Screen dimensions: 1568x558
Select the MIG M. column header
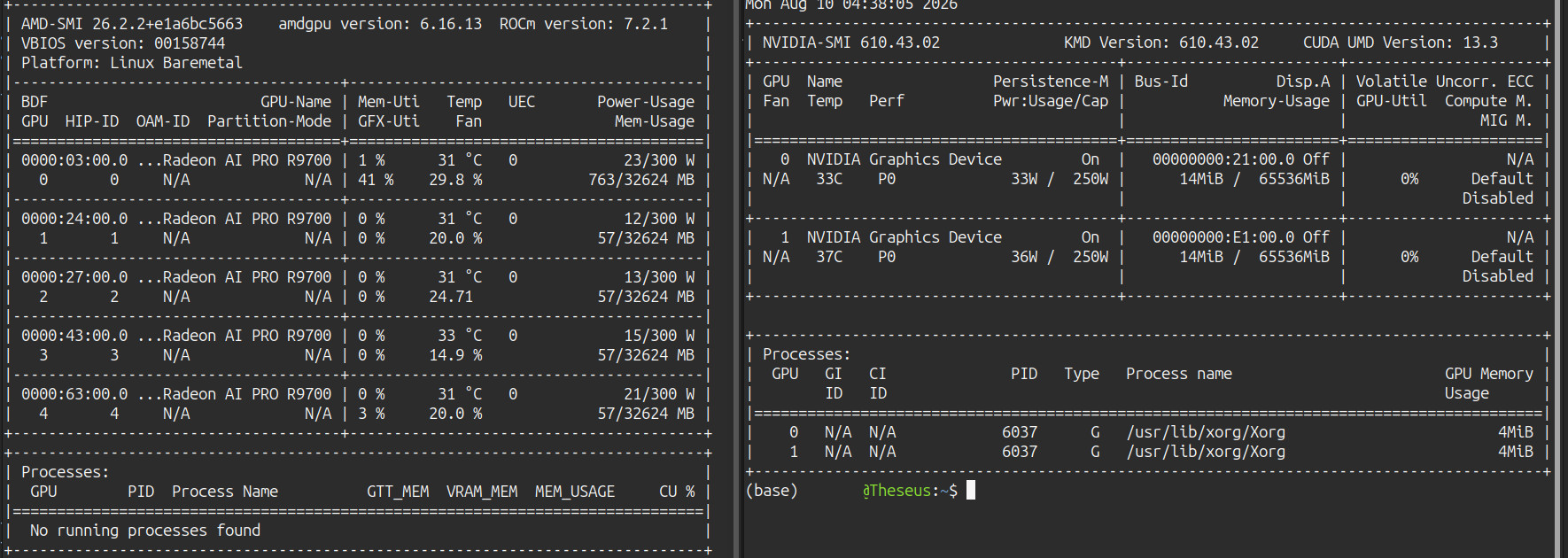(x=1507, y=120)
